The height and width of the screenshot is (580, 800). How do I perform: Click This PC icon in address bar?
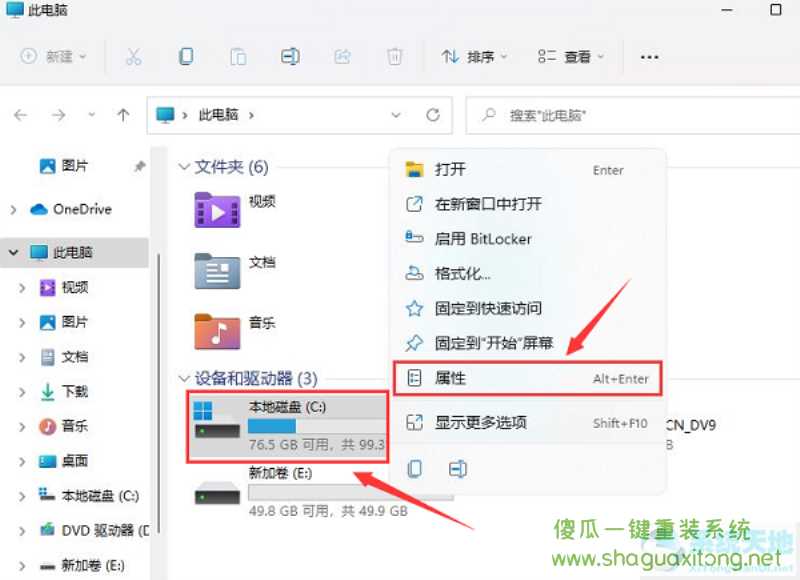tap(165, 115)
